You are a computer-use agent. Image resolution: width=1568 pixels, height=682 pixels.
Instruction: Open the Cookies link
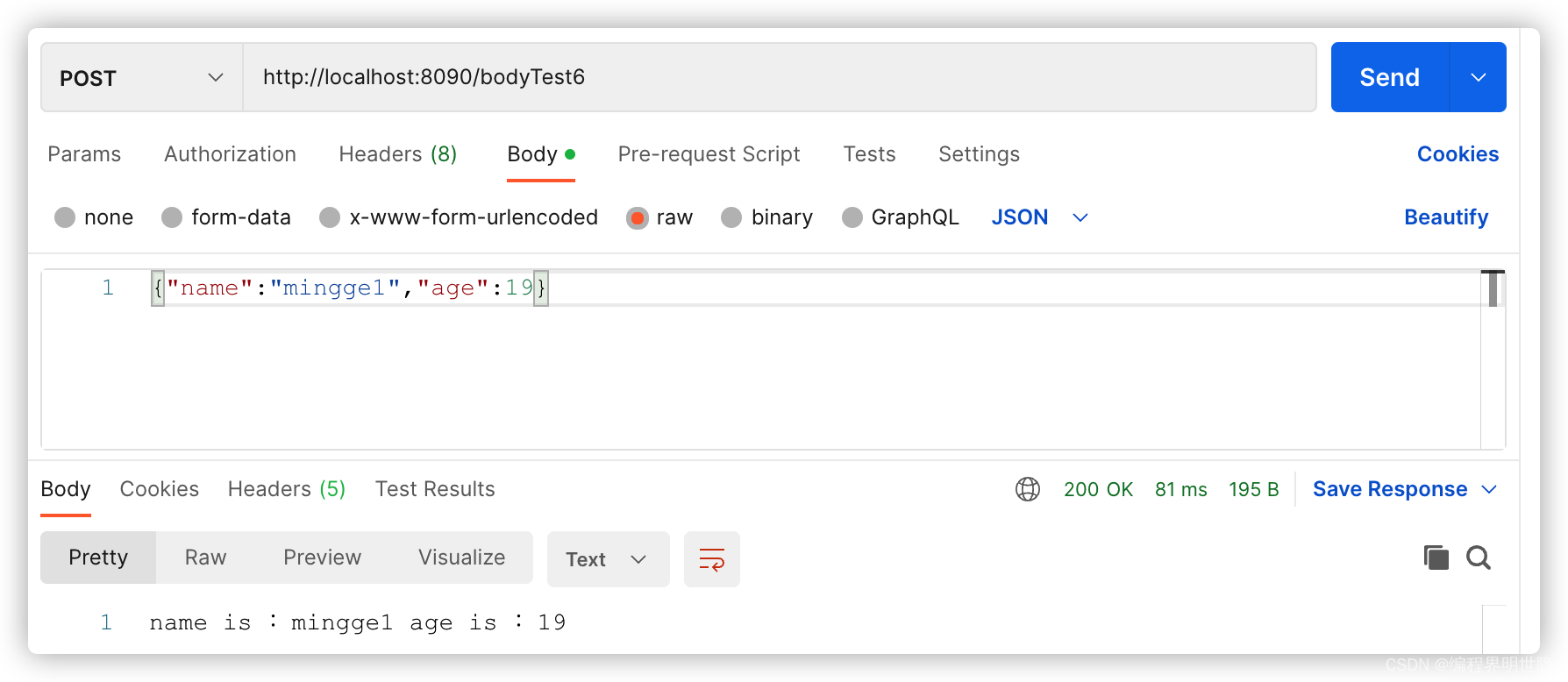(x=1458, y=154)
